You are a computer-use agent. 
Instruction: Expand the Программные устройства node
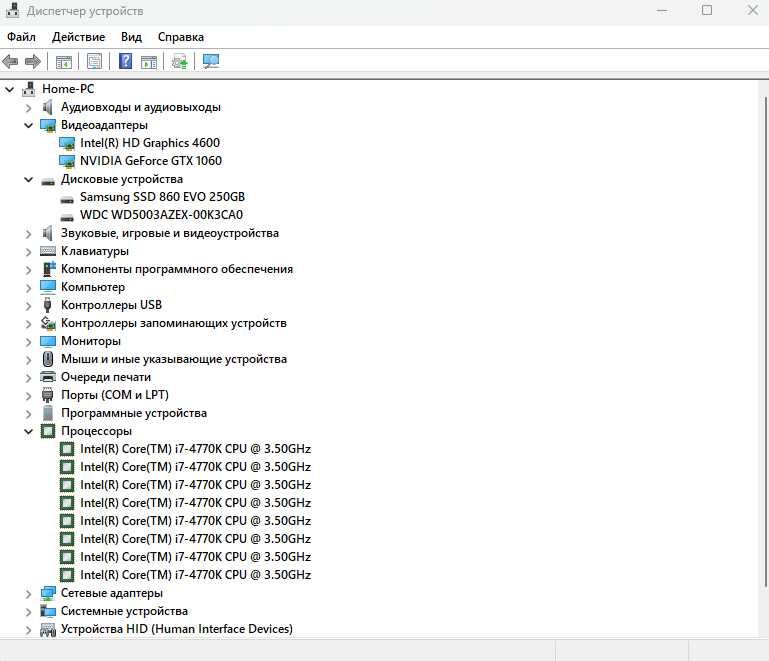pos(28,414)
